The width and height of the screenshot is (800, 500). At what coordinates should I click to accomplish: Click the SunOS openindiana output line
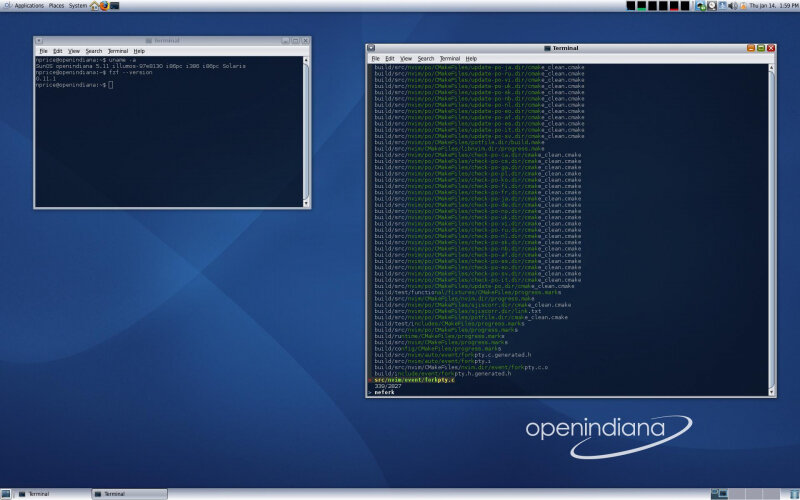click(140, 66)
